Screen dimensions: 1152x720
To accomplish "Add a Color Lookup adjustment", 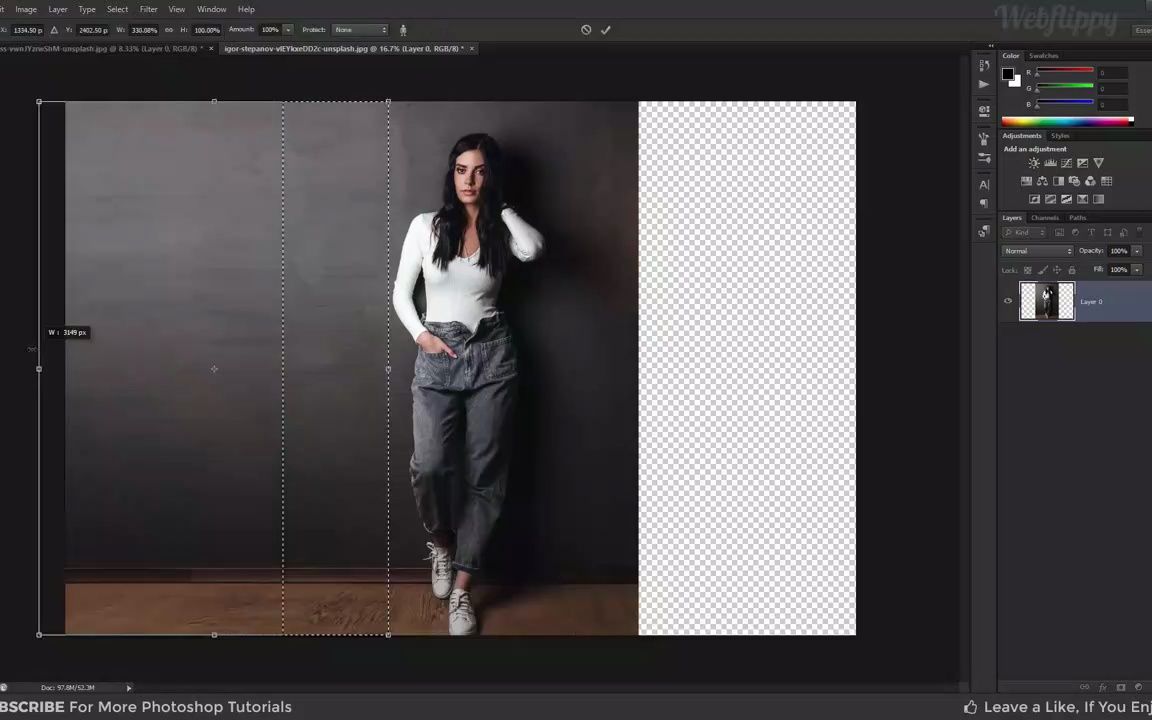I will coord(1106,181).
